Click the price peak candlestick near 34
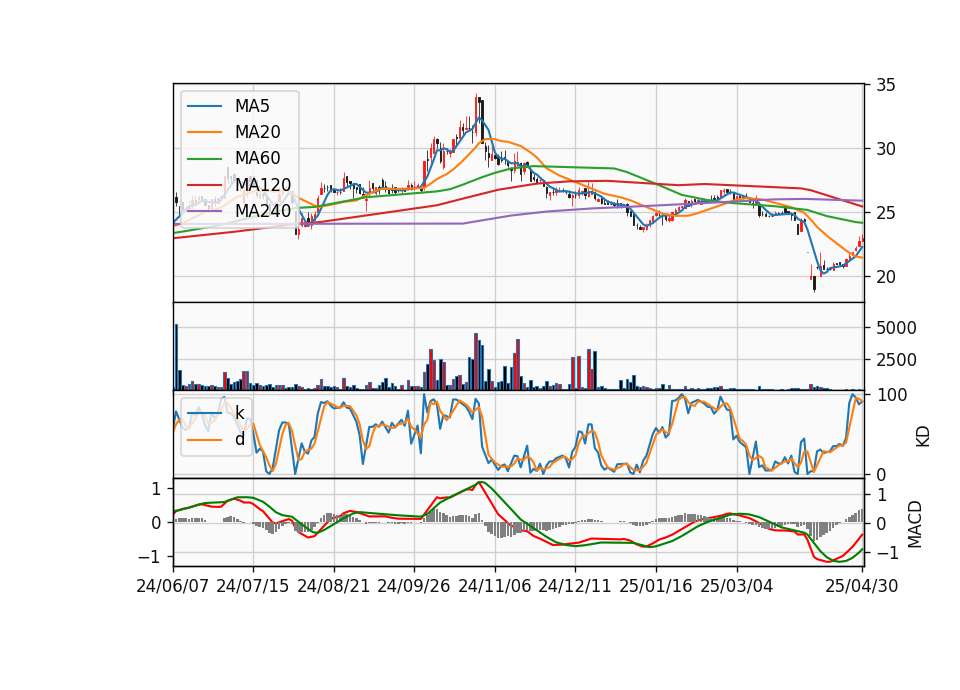Viewport: 960px width, 690px height. pos(476,113)
